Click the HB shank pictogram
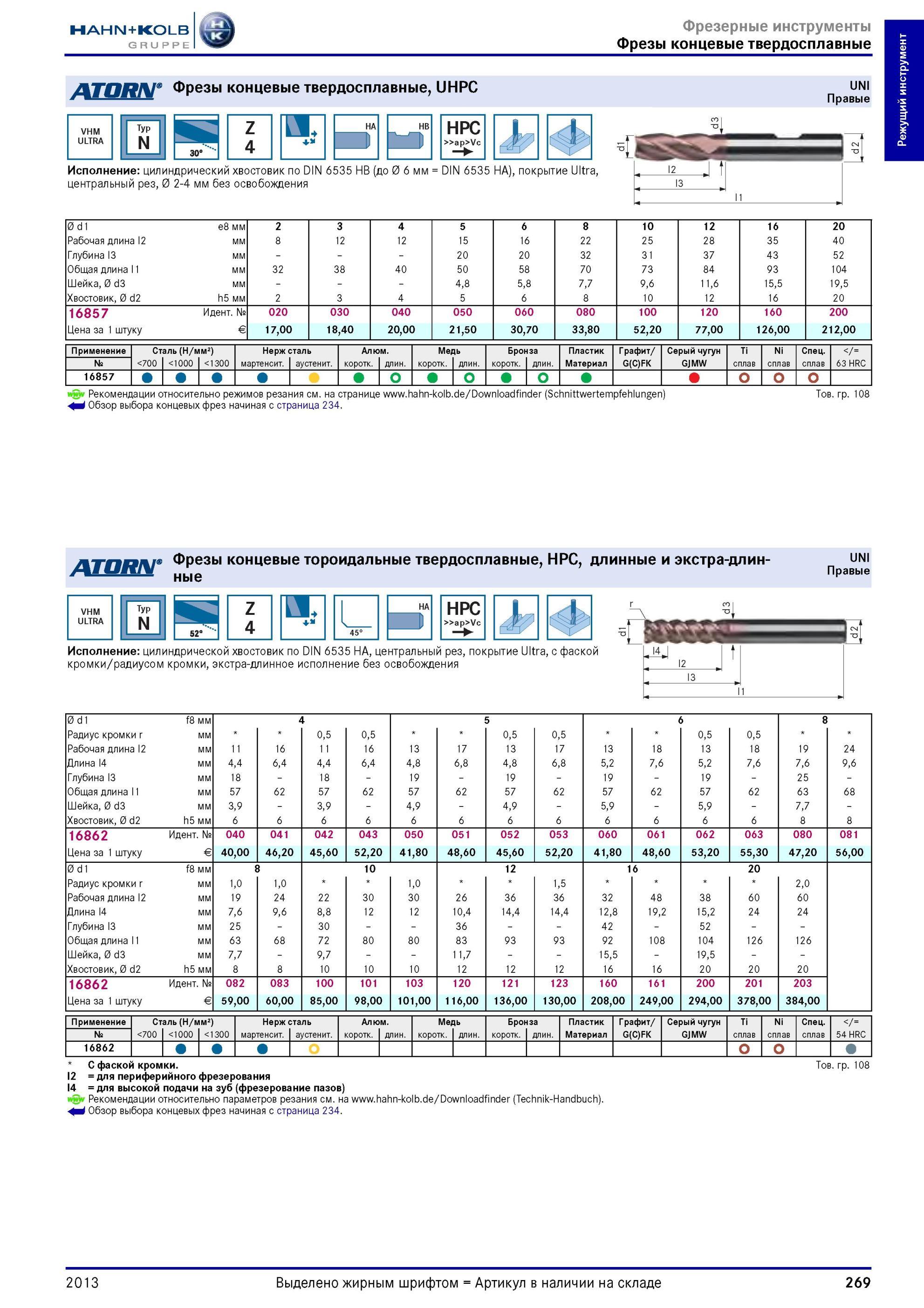Image resolution: width=924 pixels, height=1308 pixels. coord(409,137)
